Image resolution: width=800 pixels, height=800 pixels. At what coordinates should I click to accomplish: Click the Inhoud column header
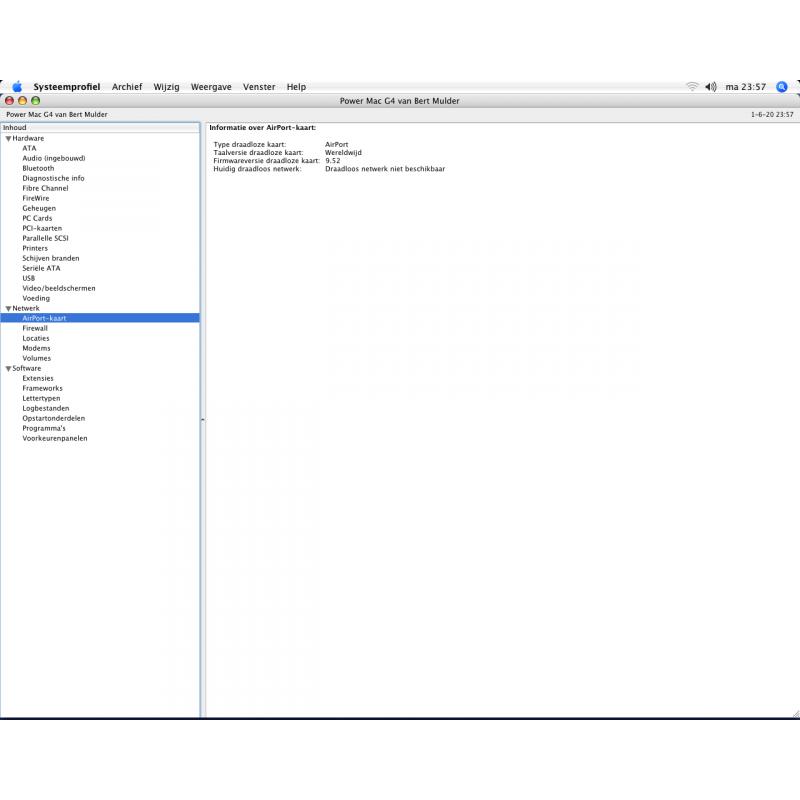100,128
